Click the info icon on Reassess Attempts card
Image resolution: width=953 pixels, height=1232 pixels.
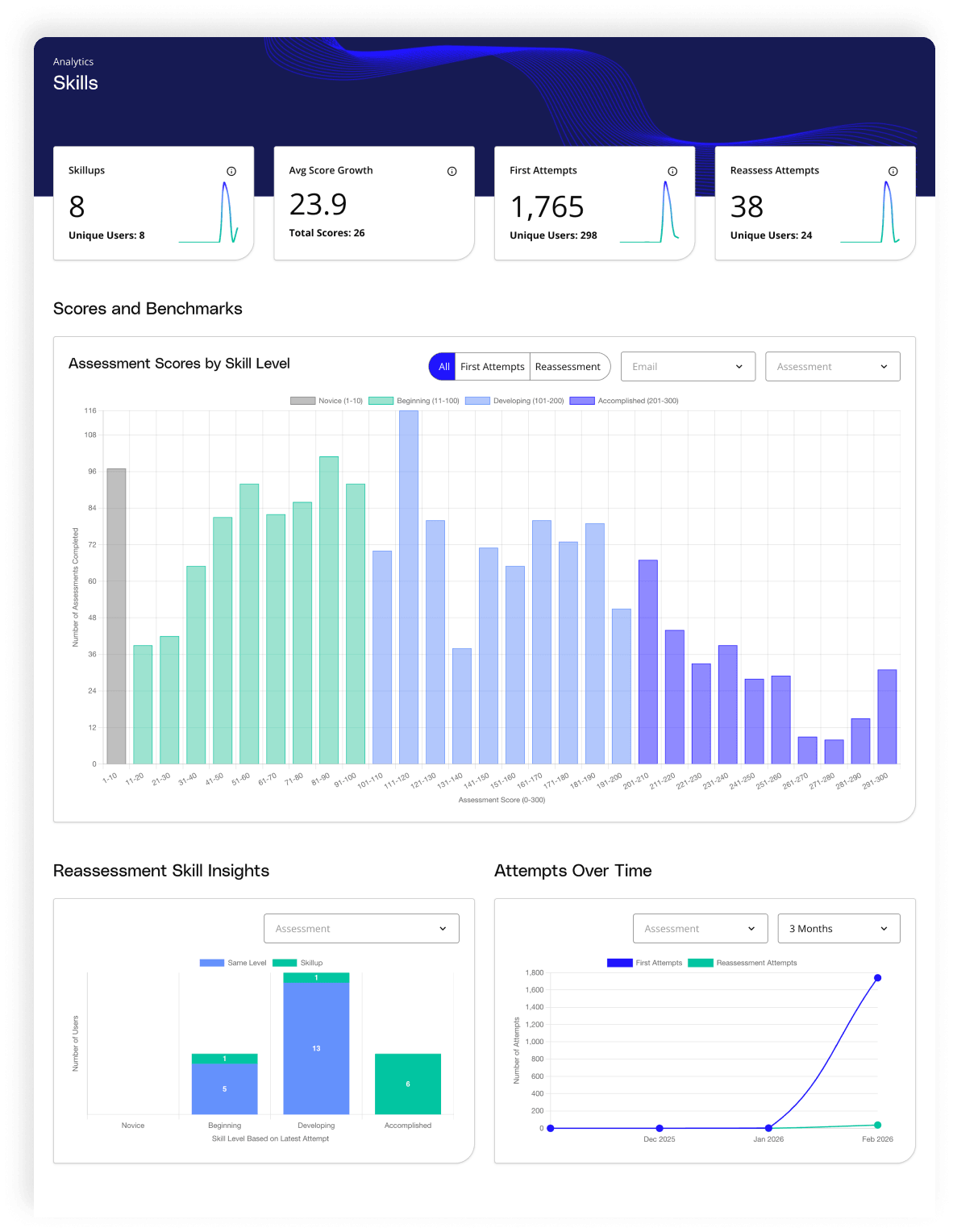(893, 170)
